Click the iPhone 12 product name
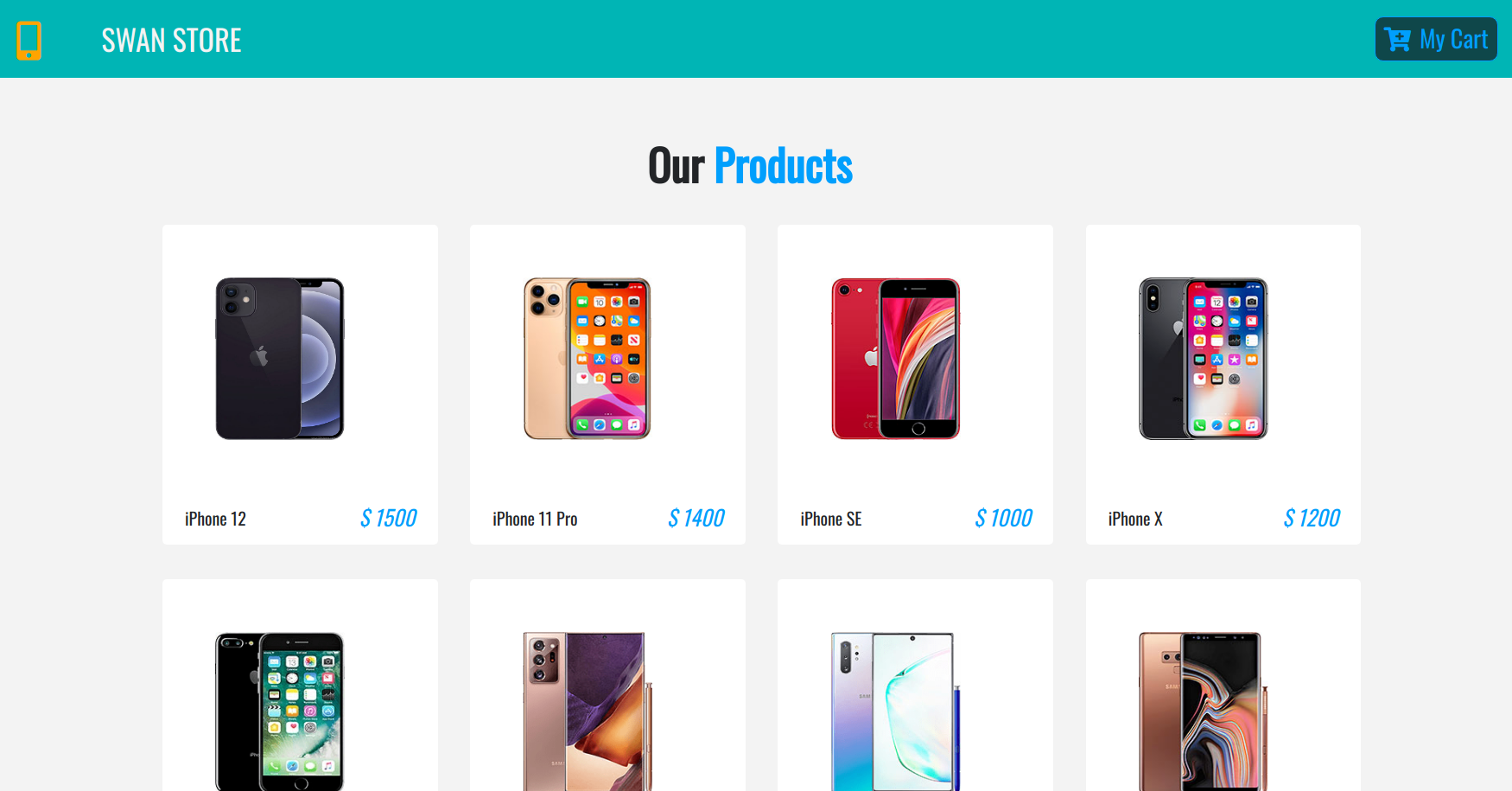The height and width of the screenshot is (791, 1512). pos(215,519)
